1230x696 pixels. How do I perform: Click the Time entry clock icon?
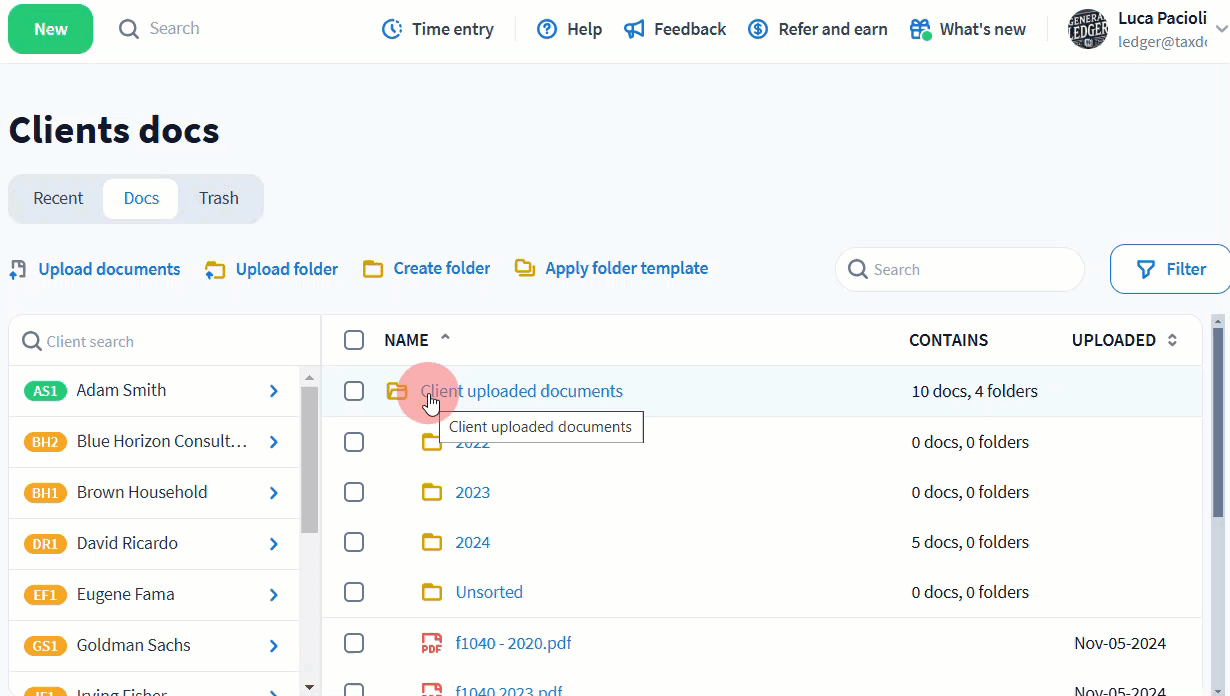click(x=392, y=29)
